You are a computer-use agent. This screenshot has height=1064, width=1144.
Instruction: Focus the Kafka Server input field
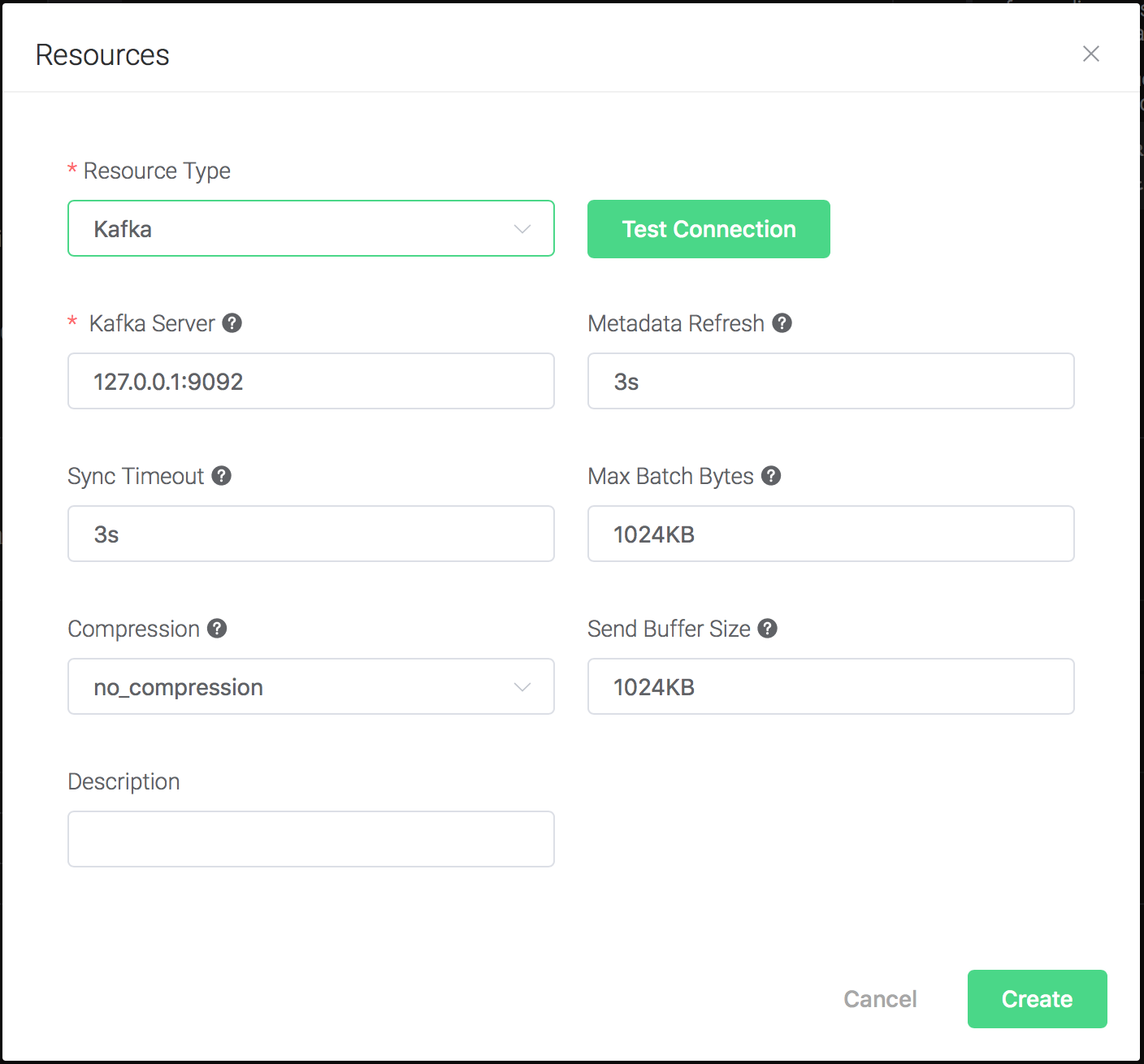point(311,381)
